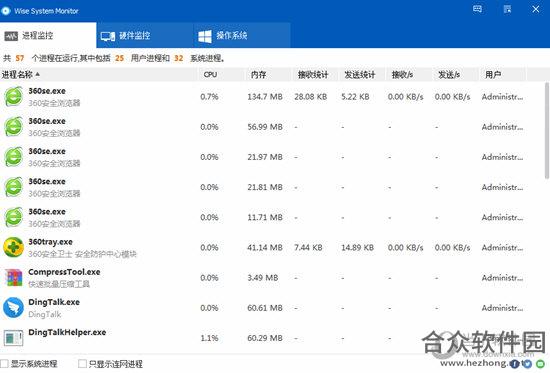Viewport: 550px width, 373px height.
Task: Click the 360安全卫士 安全防护中心模块 description
Action: [x=82, y=254]
